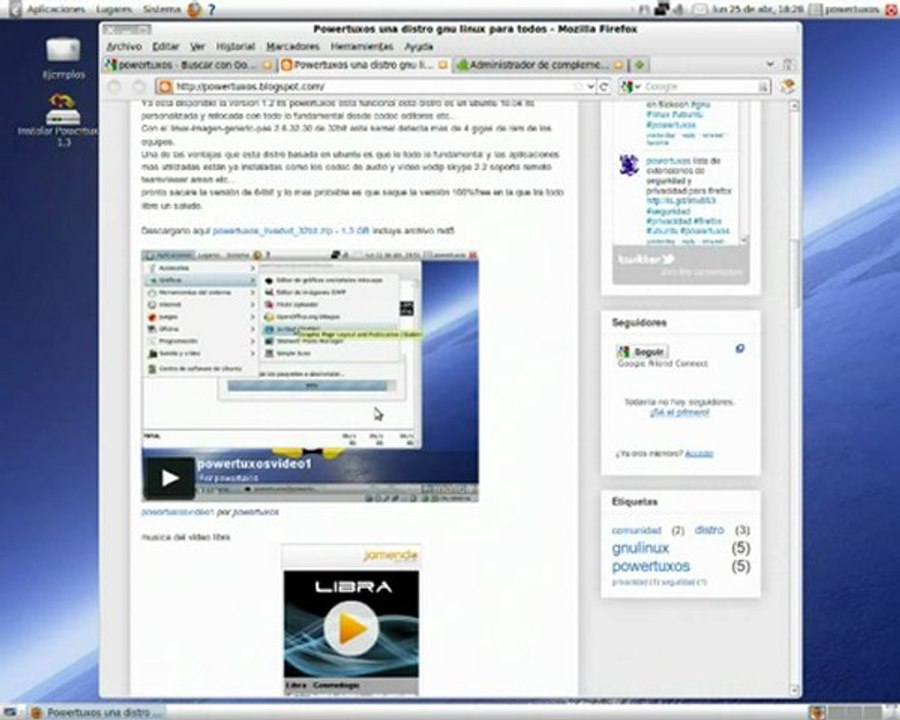Image resolution: width=900 pixels, height=720 pixels.
Task: Click the search magnifier button in search box
Action: tap(763, 87)
